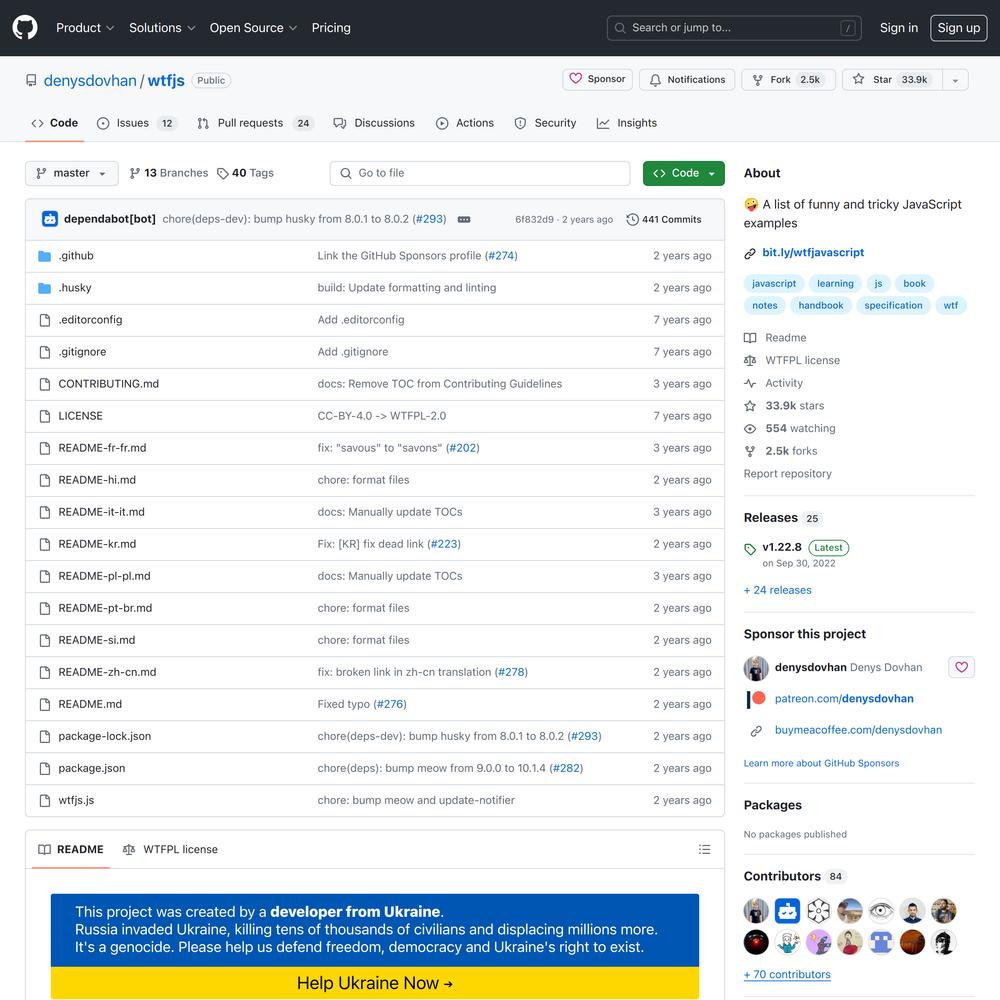
Task: Select the WTFPL license tab
Action: tap(170, 849)
